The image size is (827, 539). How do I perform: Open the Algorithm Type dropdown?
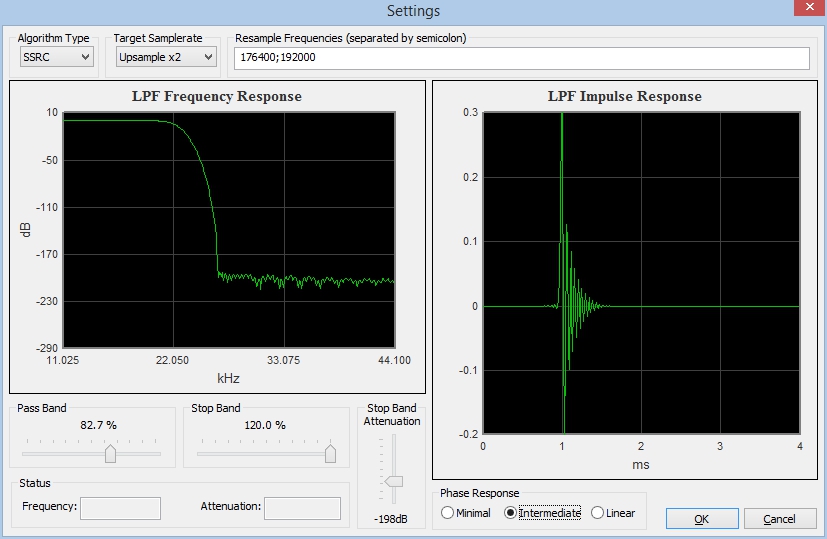[x=57, y=58]
